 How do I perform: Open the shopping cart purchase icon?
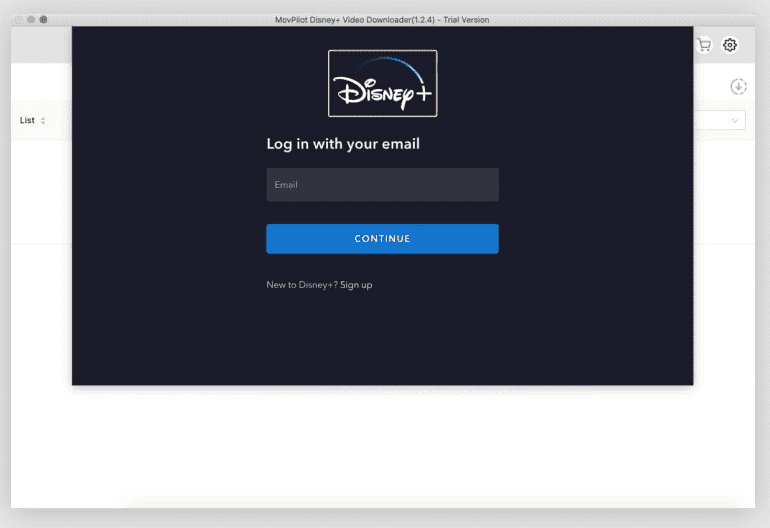tap(704, 45)
